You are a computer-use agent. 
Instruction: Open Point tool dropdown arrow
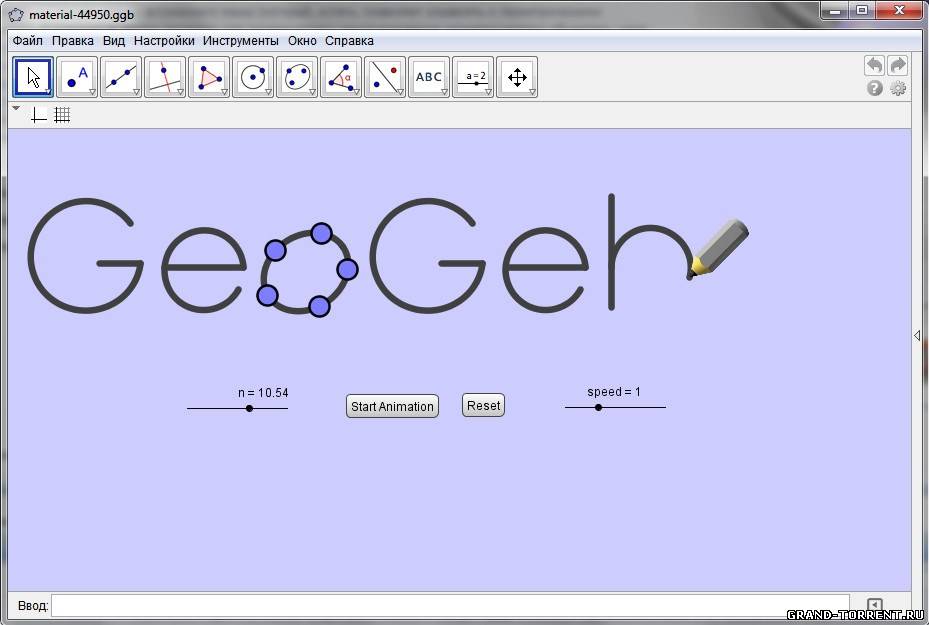(92, 92)
